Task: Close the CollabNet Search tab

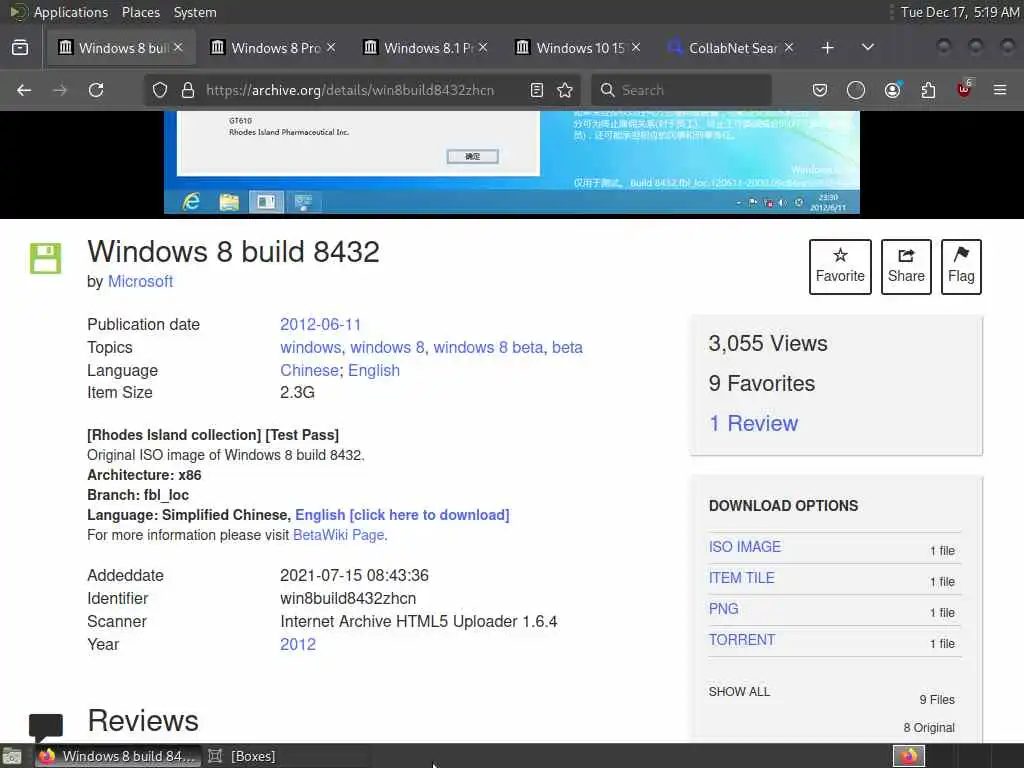Action: (789, 48)
